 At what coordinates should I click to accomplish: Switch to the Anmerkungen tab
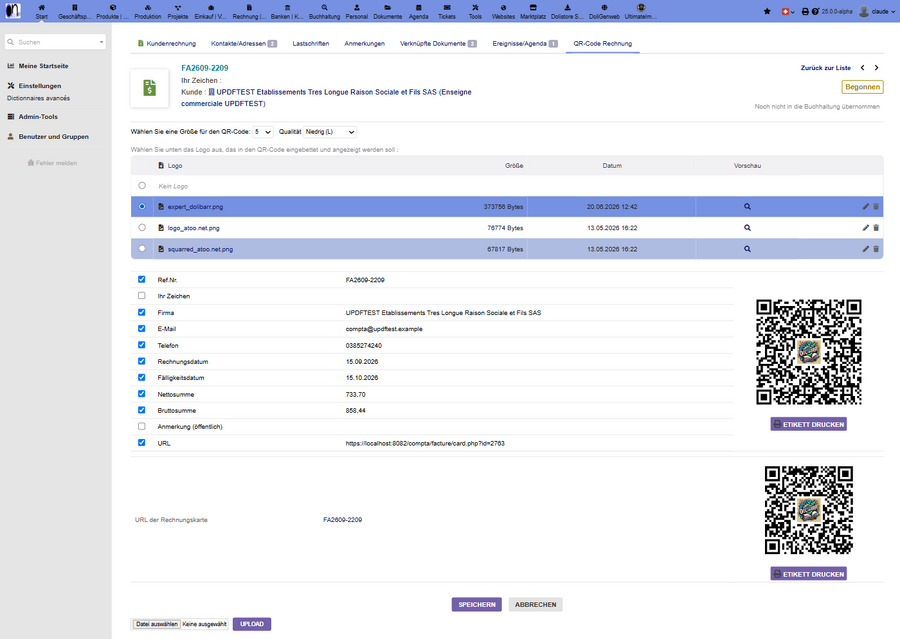tap(364, 44)
